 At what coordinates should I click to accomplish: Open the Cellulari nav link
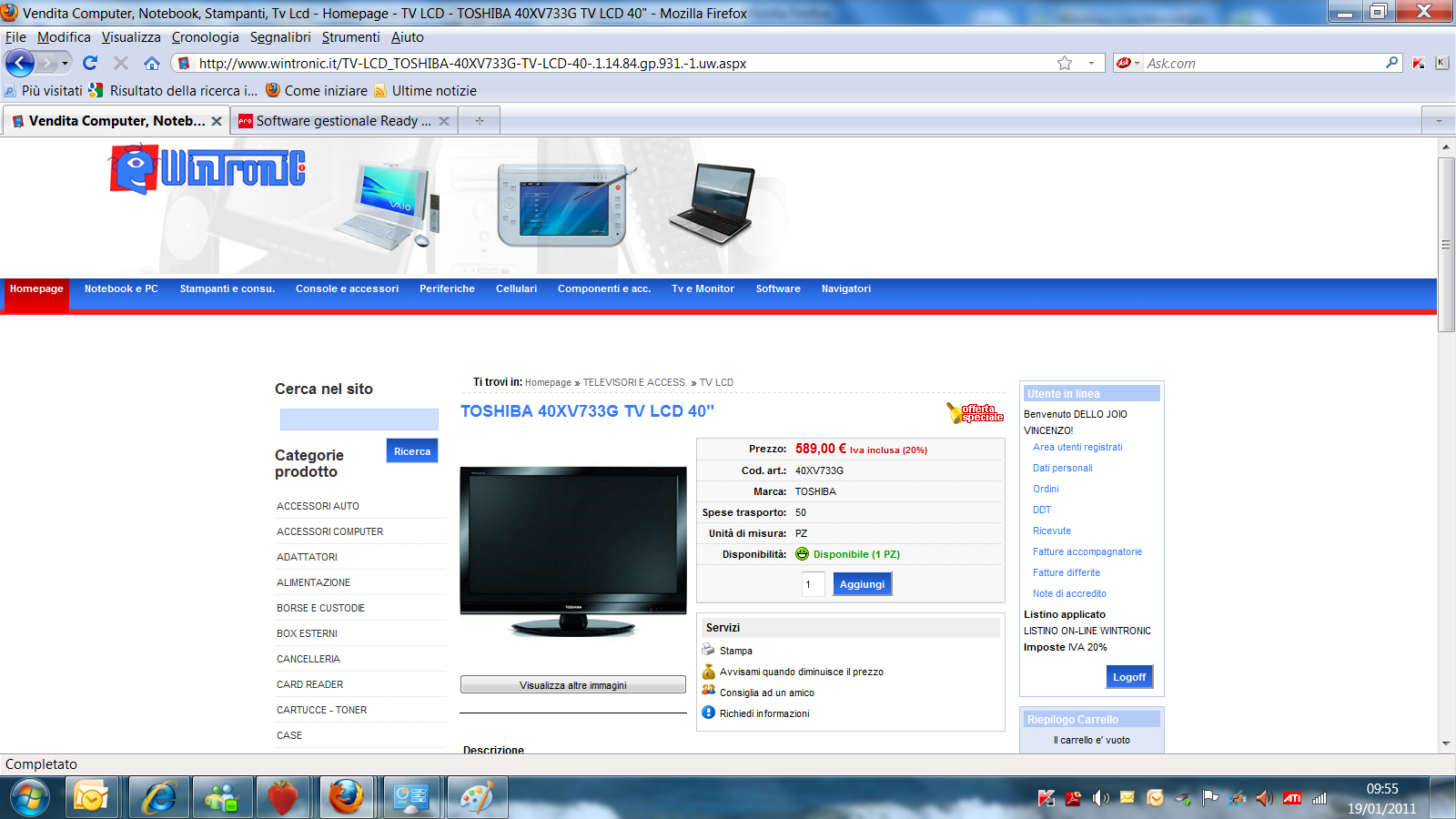(517, 288)
